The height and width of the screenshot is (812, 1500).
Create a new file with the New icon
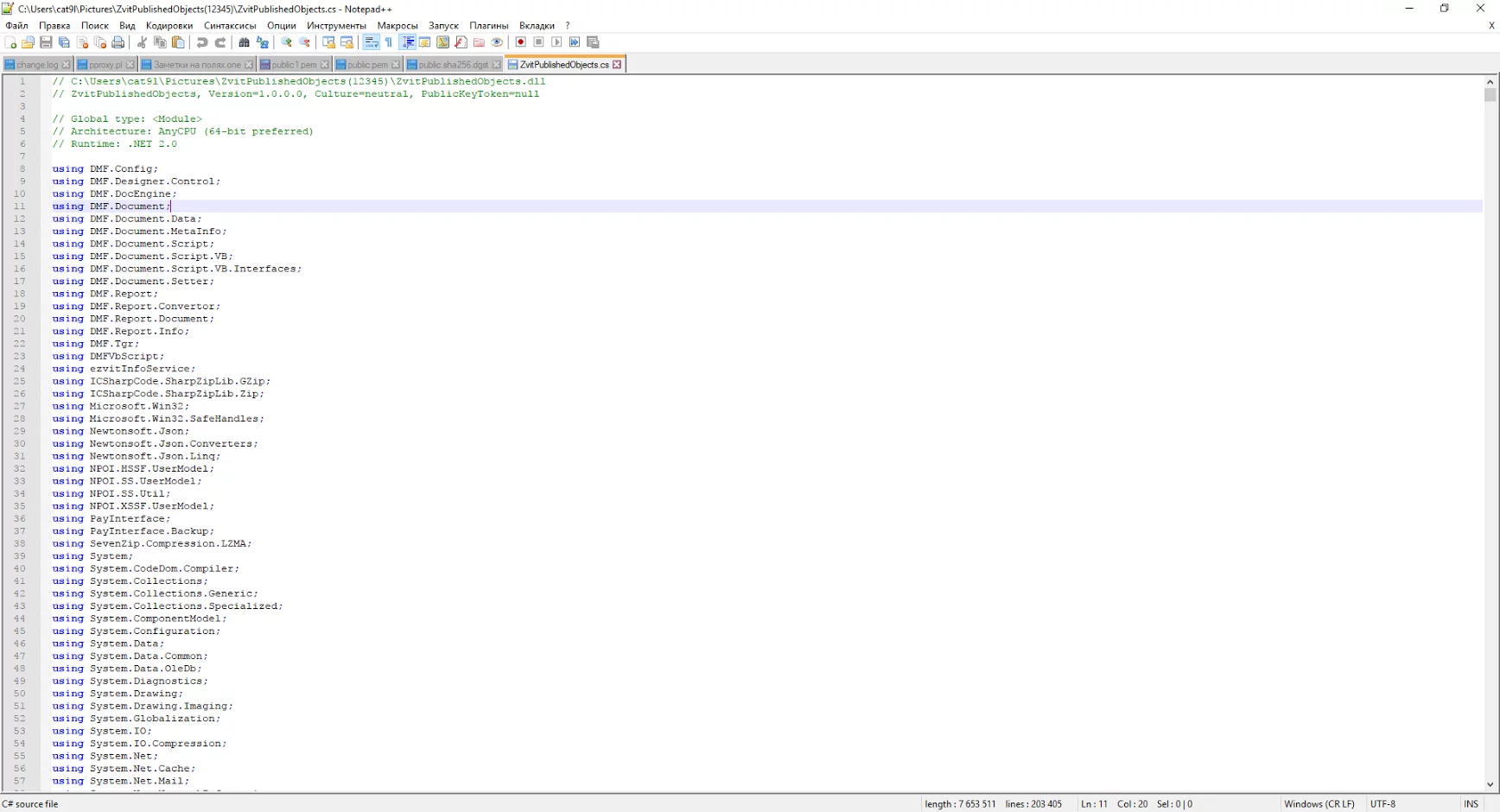point(10,42)
